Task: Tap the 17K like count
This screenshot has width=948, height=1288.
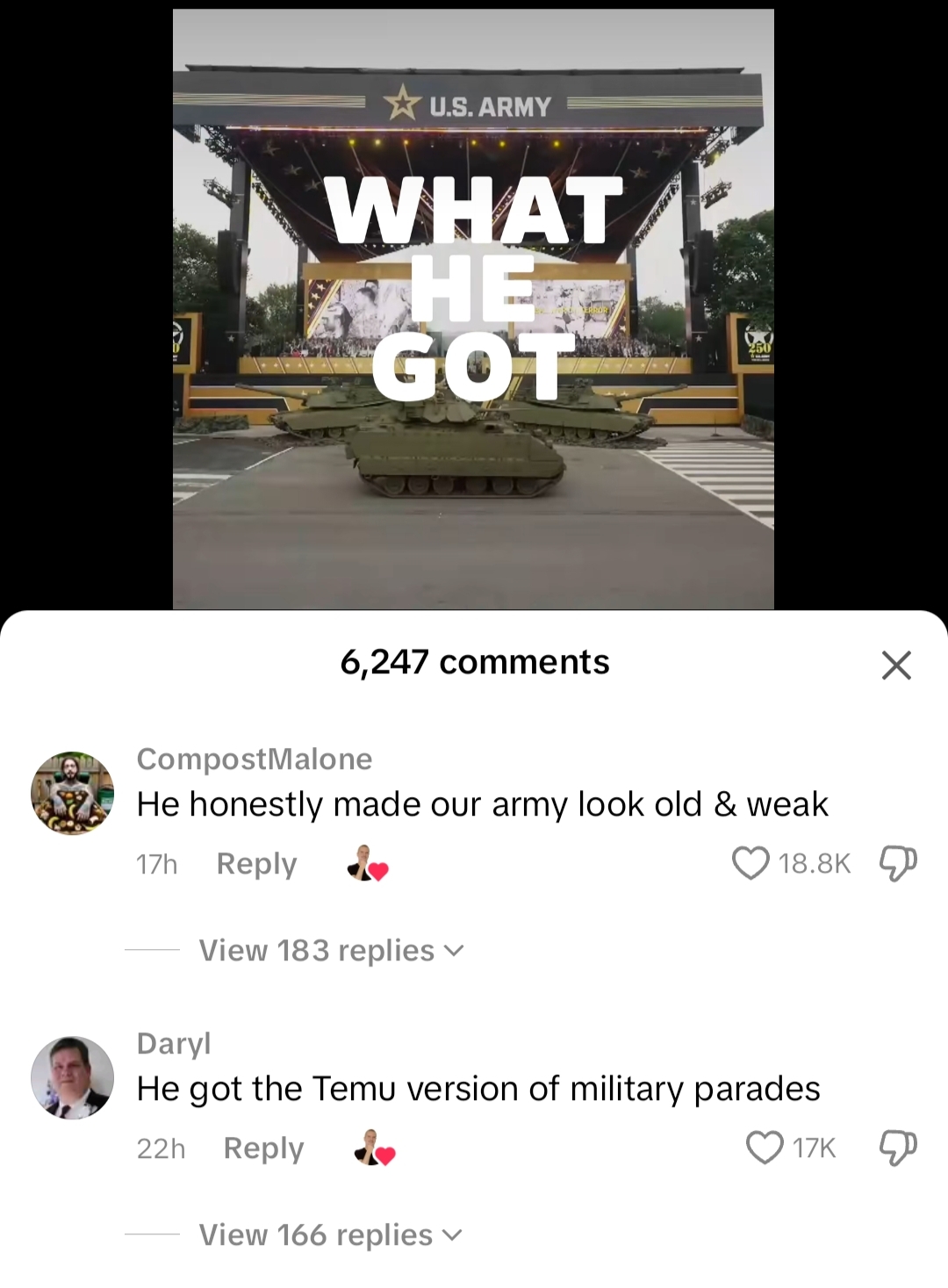Action: (x=814, y=1148)
